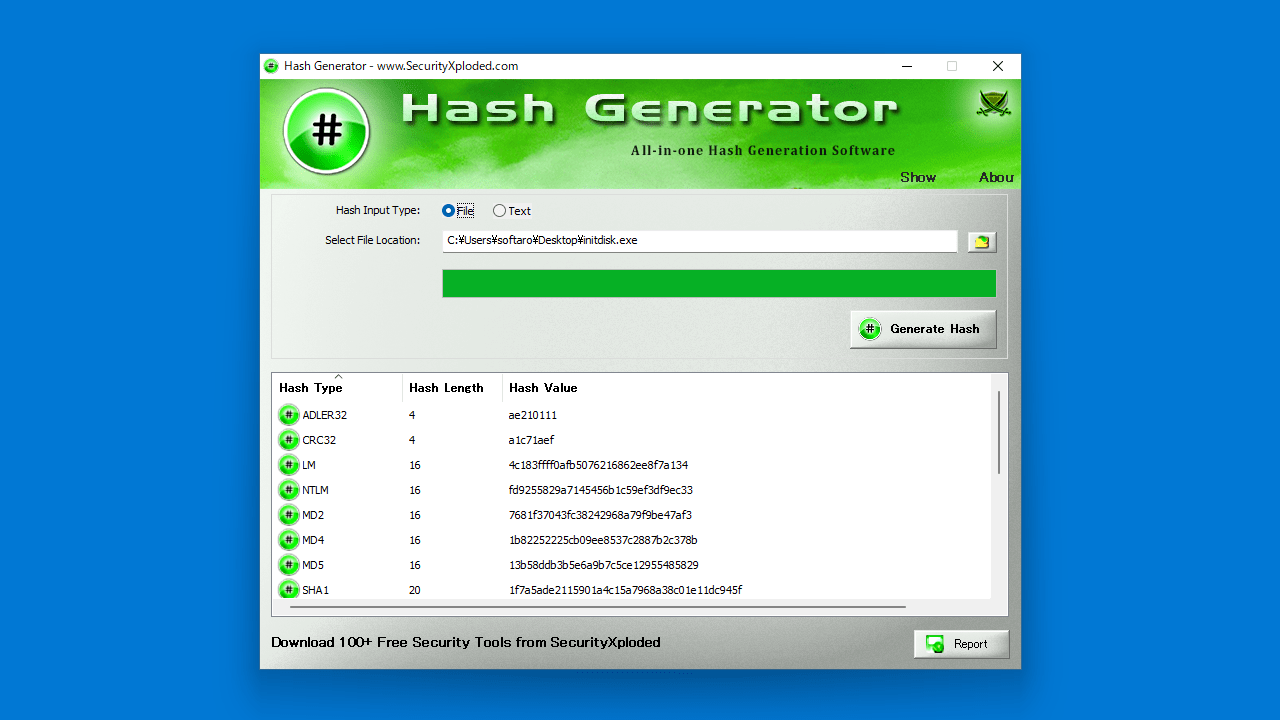
Task: Select the MD4 value 1b82252225cb09ee8537c2887b2c378b
Action: click(603, 540)
